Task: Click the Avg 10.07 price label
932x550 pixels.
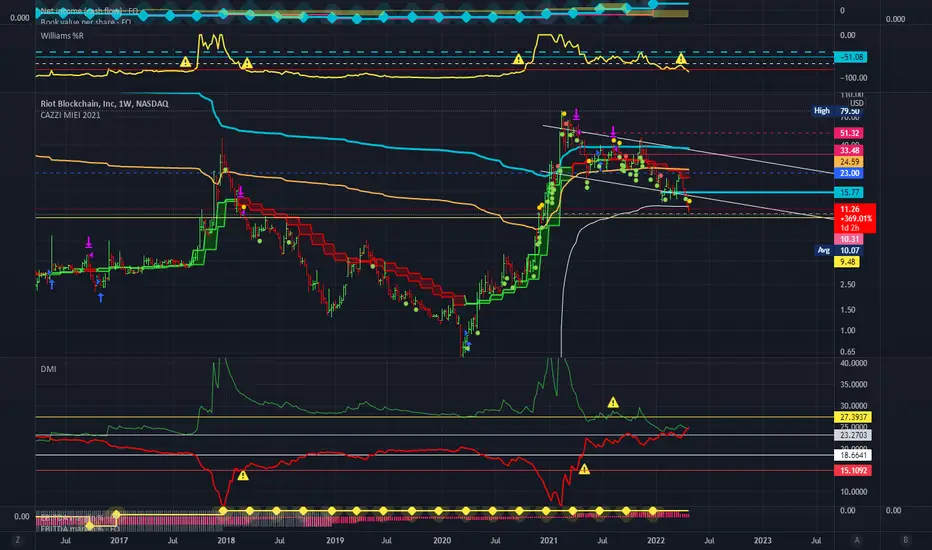Action: point(839,250)
